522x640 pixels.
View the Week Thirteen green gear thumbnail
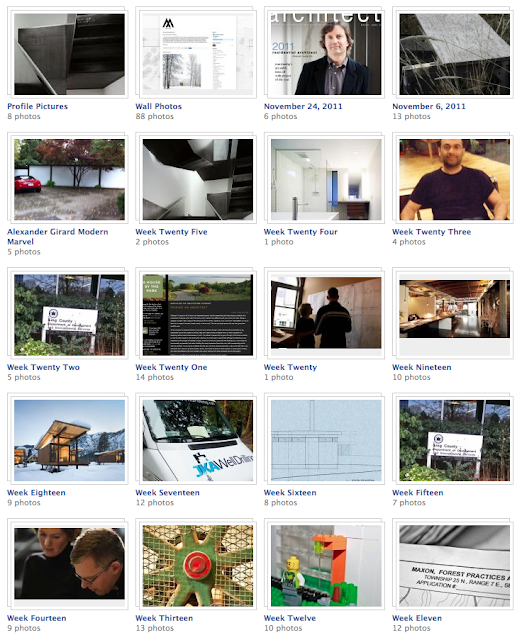pyautogui.click(x=198, y=566)
